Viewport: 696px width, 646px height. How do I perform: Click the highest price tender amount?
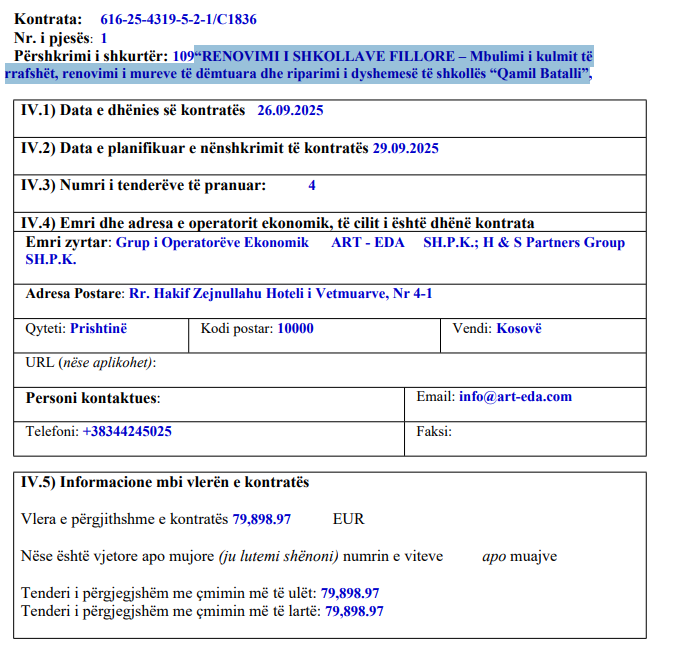(x=354, y=610)
